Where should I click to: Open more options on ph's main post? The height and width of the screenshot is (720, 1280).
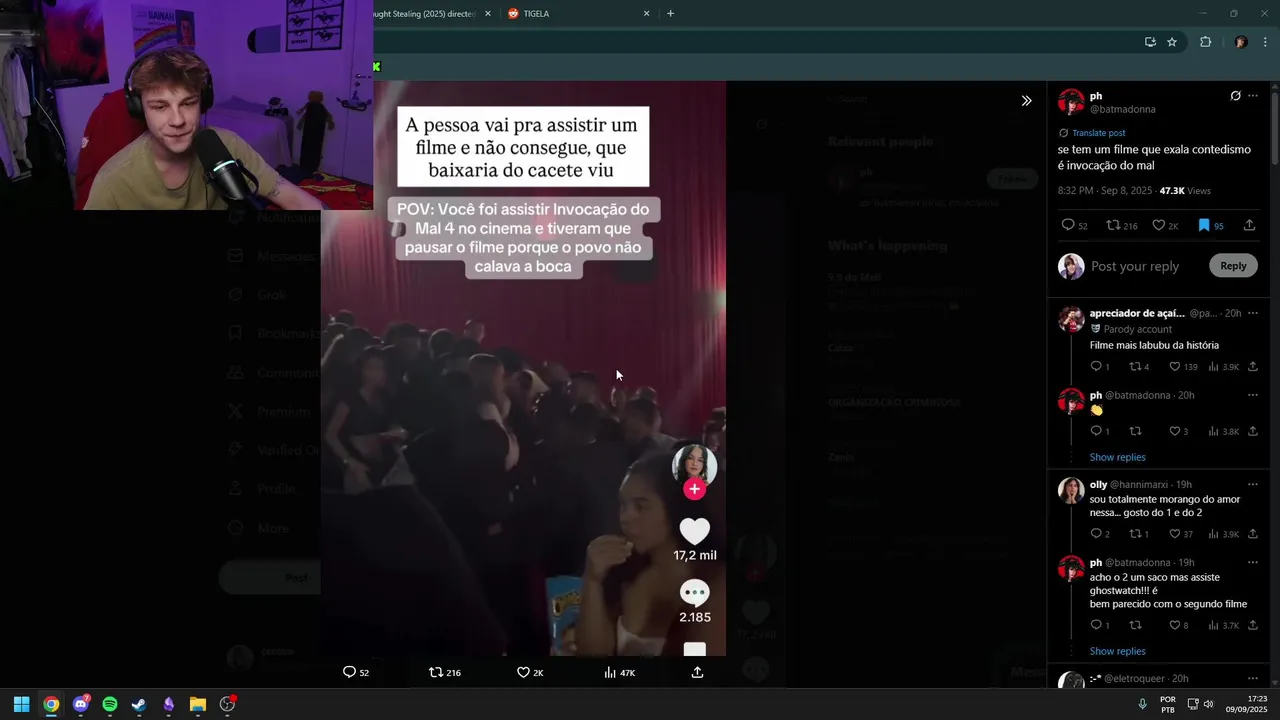pyautogui.click(x=1253, y=96)
